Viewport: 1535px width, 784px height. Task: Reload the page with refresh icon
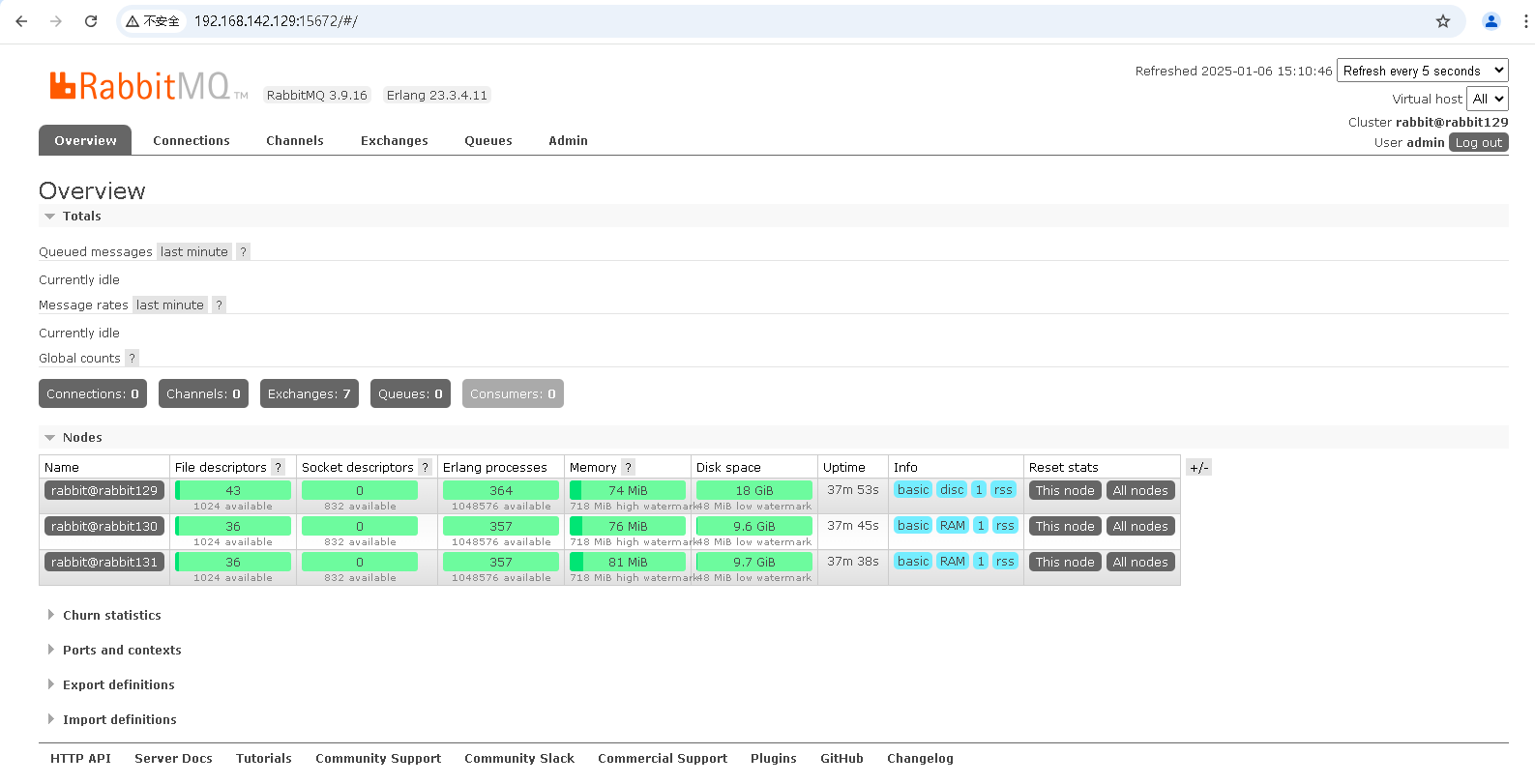coord(91,21)
